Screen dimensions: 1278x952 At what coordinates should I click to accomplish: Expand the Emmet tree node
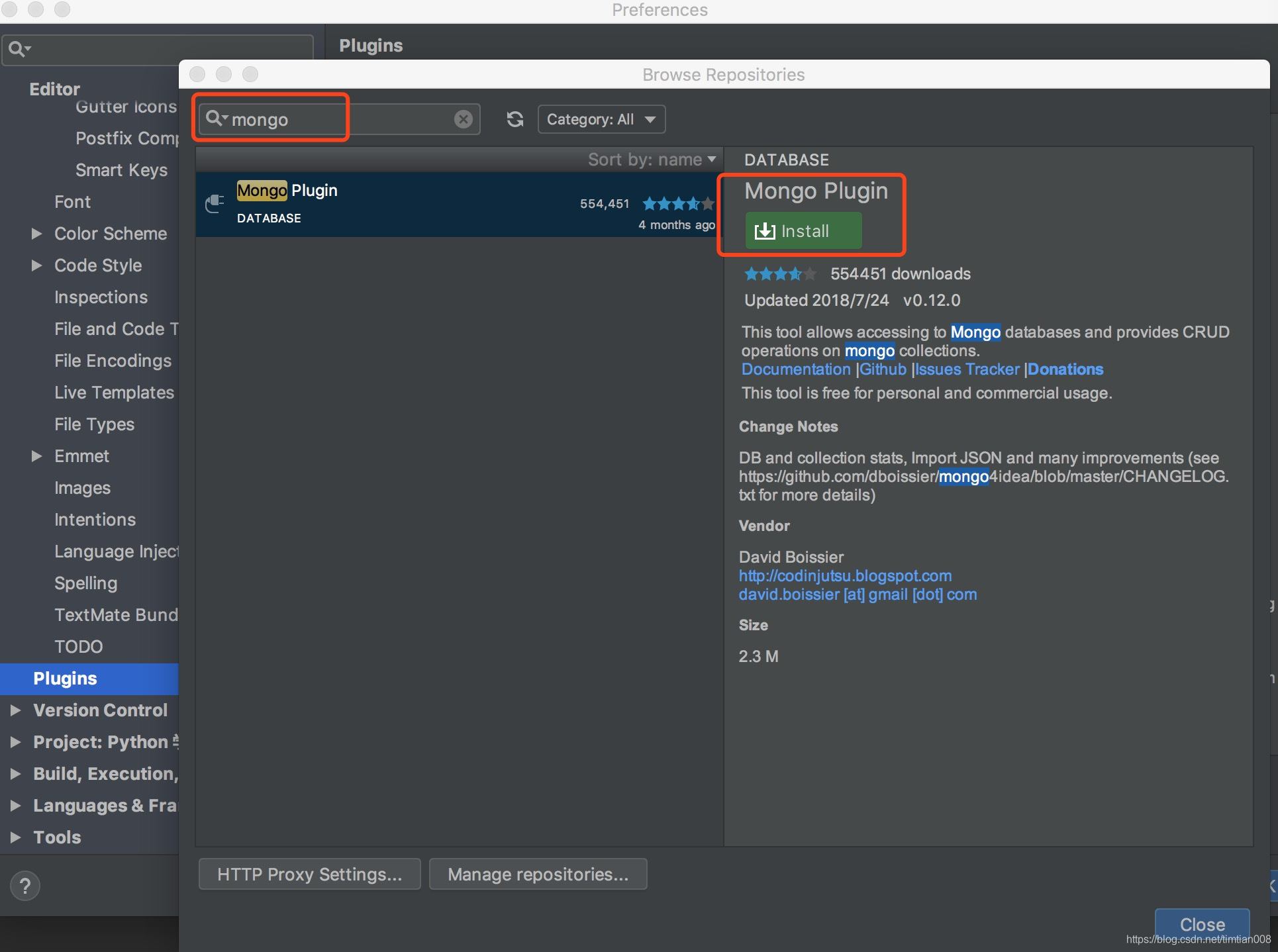click(37, 456)
